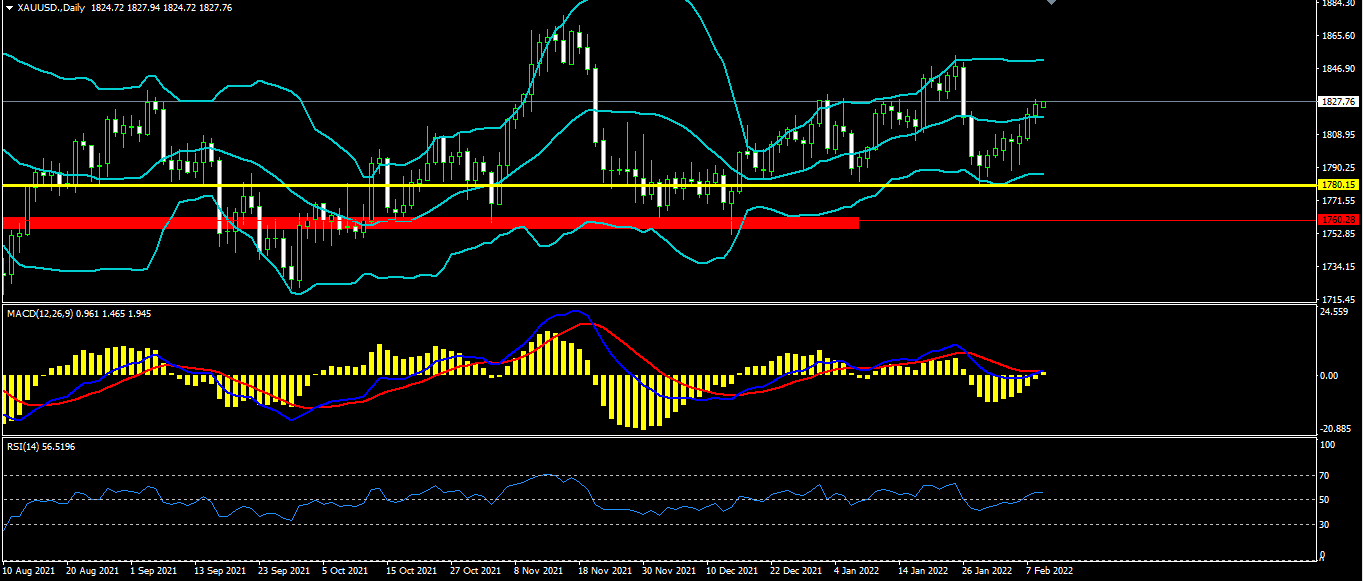Image resolution: width=1364 pixels, height=581 pixels.
Task: Click the 1734.15 price scale value
Action: click(1337, 267)
